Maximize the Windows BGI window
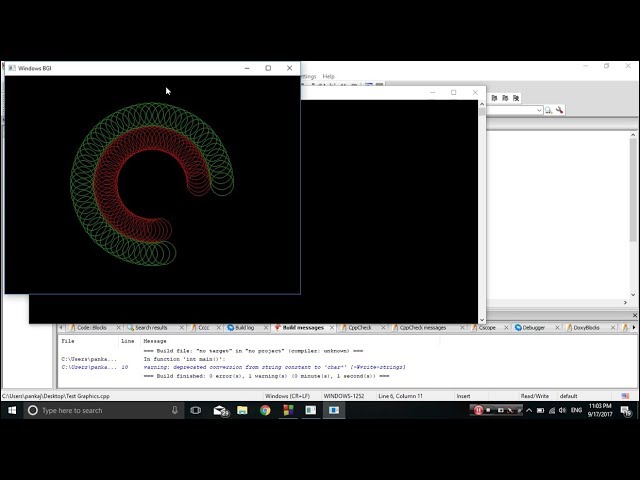The image size is (640, 480). [x=268, y=68]
